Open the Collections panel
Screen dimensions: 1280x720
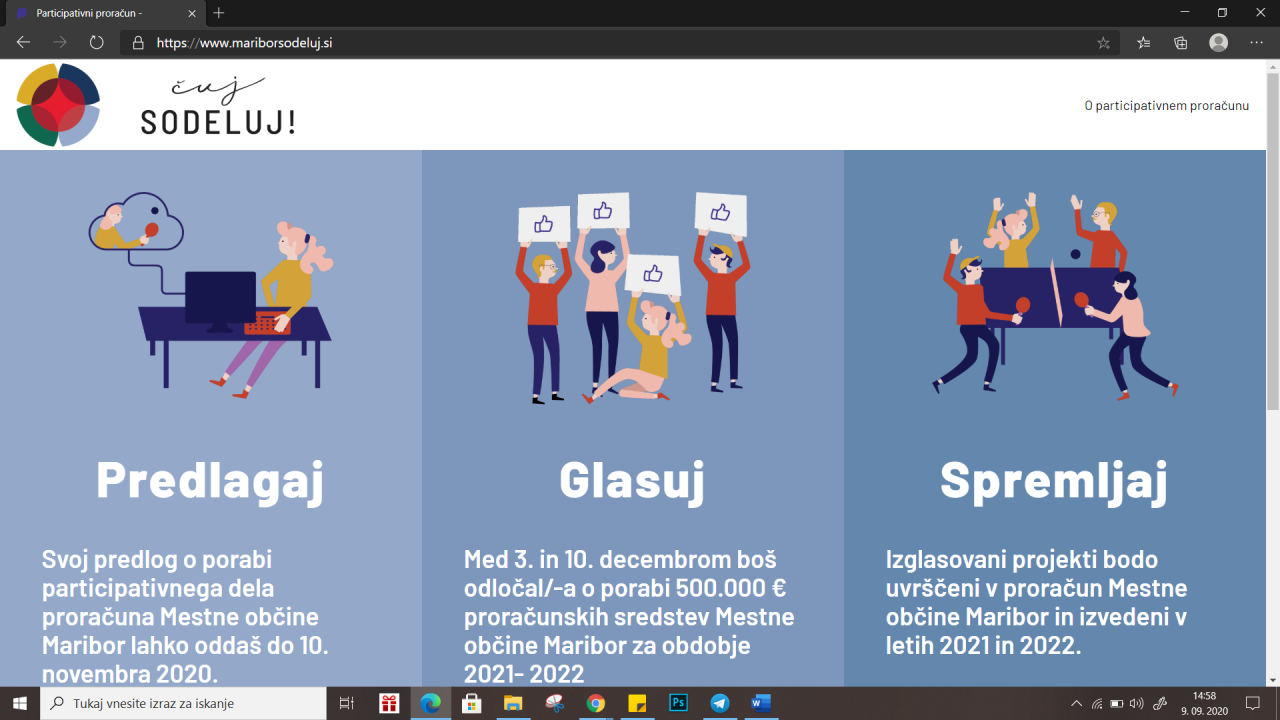[x=1181, y=43]
